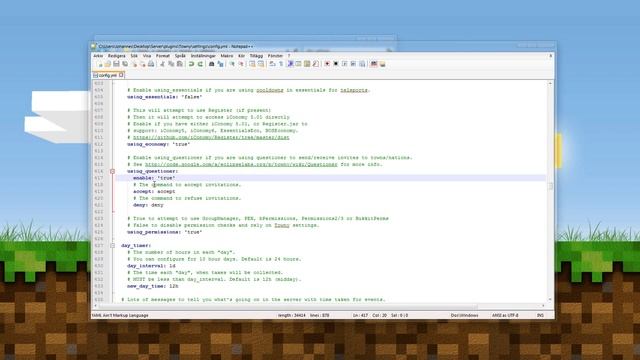Toggle the Indent Guide toolbar icon
Screen dimensions: 640x360
(290, 64)
